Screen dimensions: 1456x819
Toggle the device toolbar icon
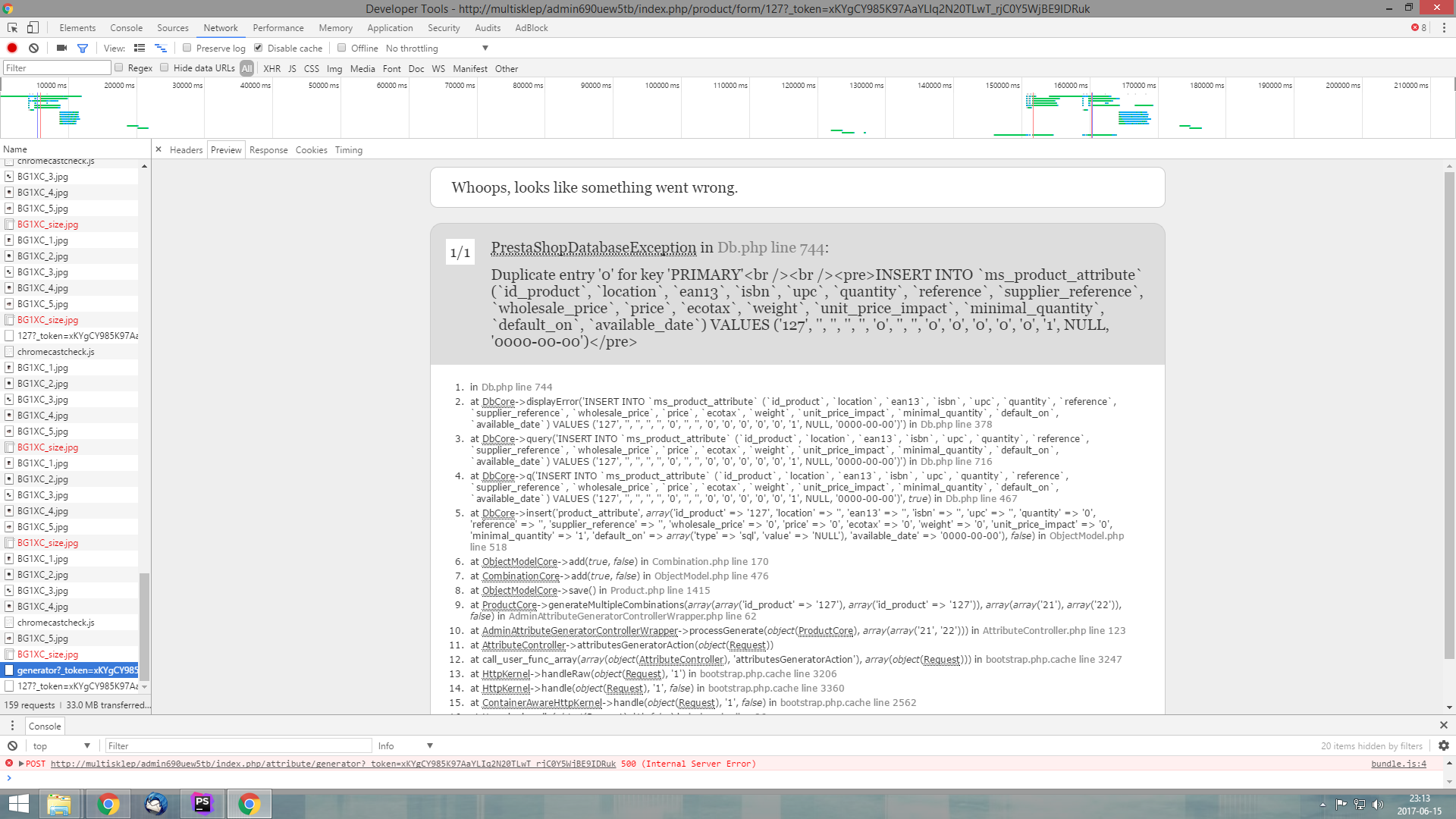click(33, 28)
